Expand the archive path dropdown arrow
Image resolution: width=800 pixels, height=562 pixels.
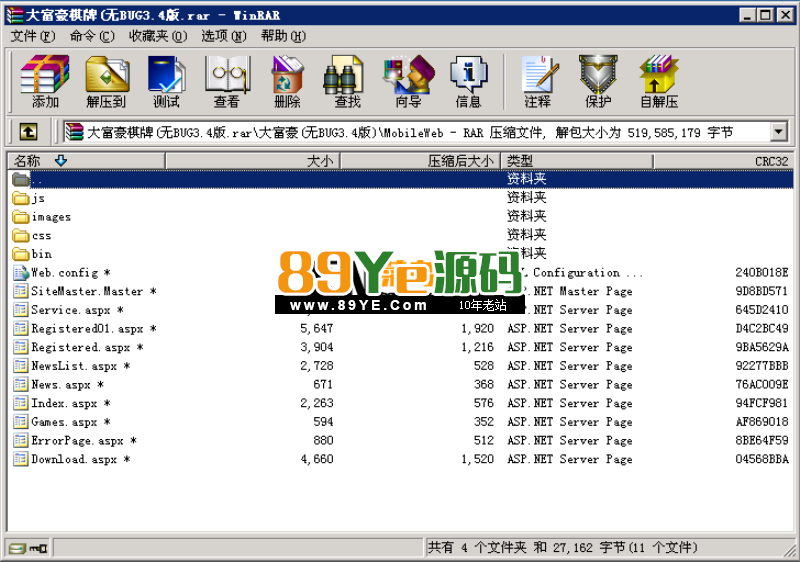(x=778, y=132)
